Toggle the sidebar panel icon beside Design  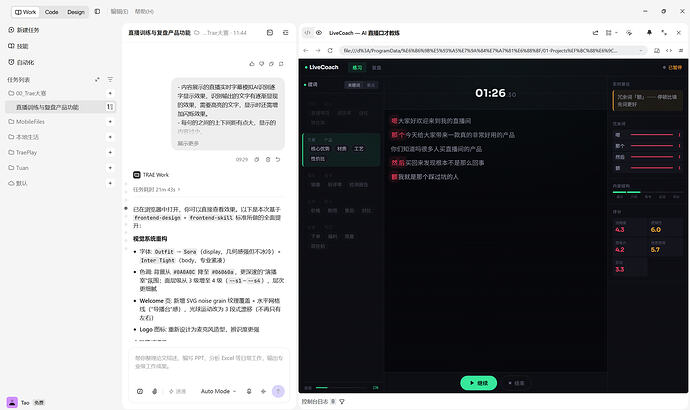(x=97, y=12)
